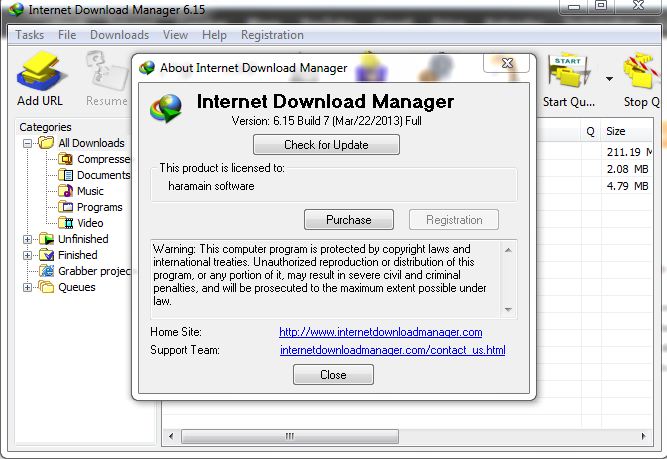Click the Video category icon
667x459 pixels.
click(x=66, y=222)
